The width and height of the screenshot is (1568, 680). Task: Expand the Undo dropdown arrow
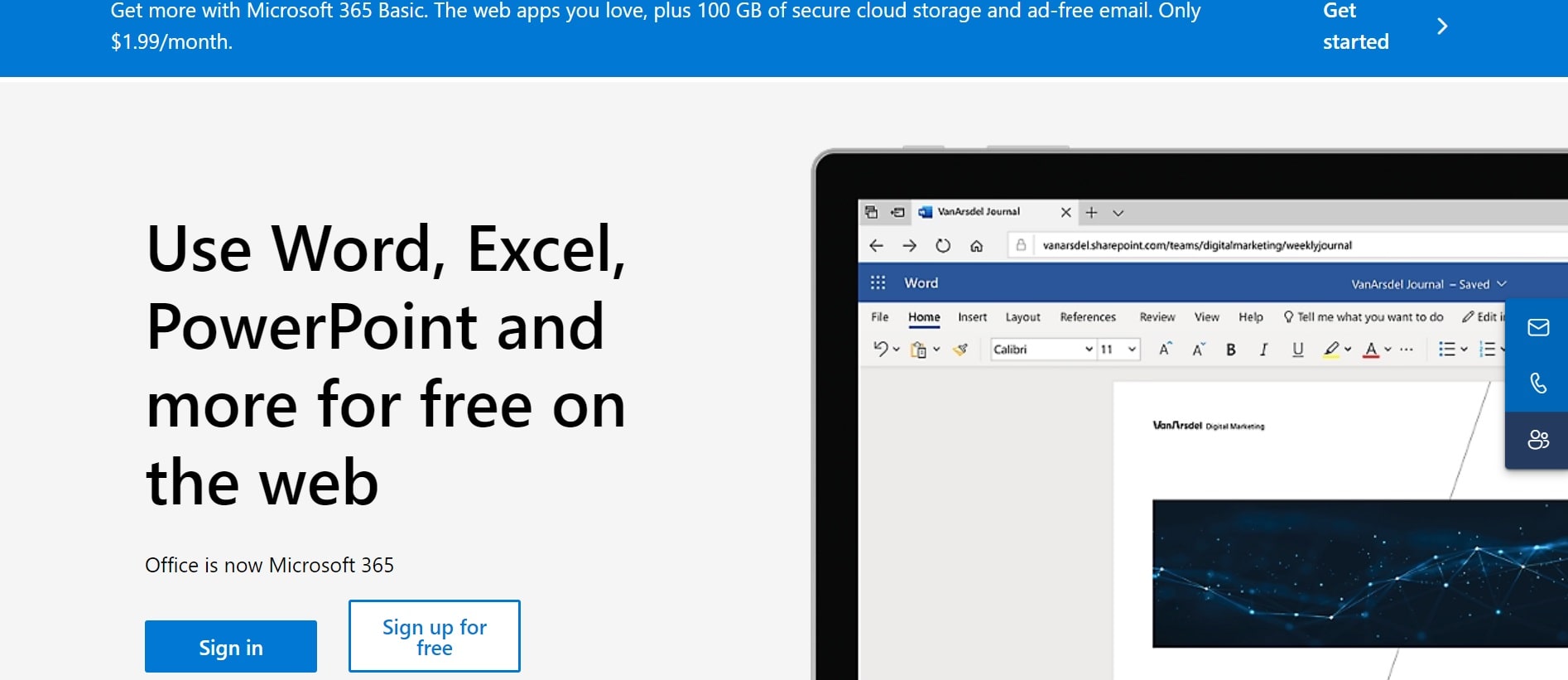point(896,350)
